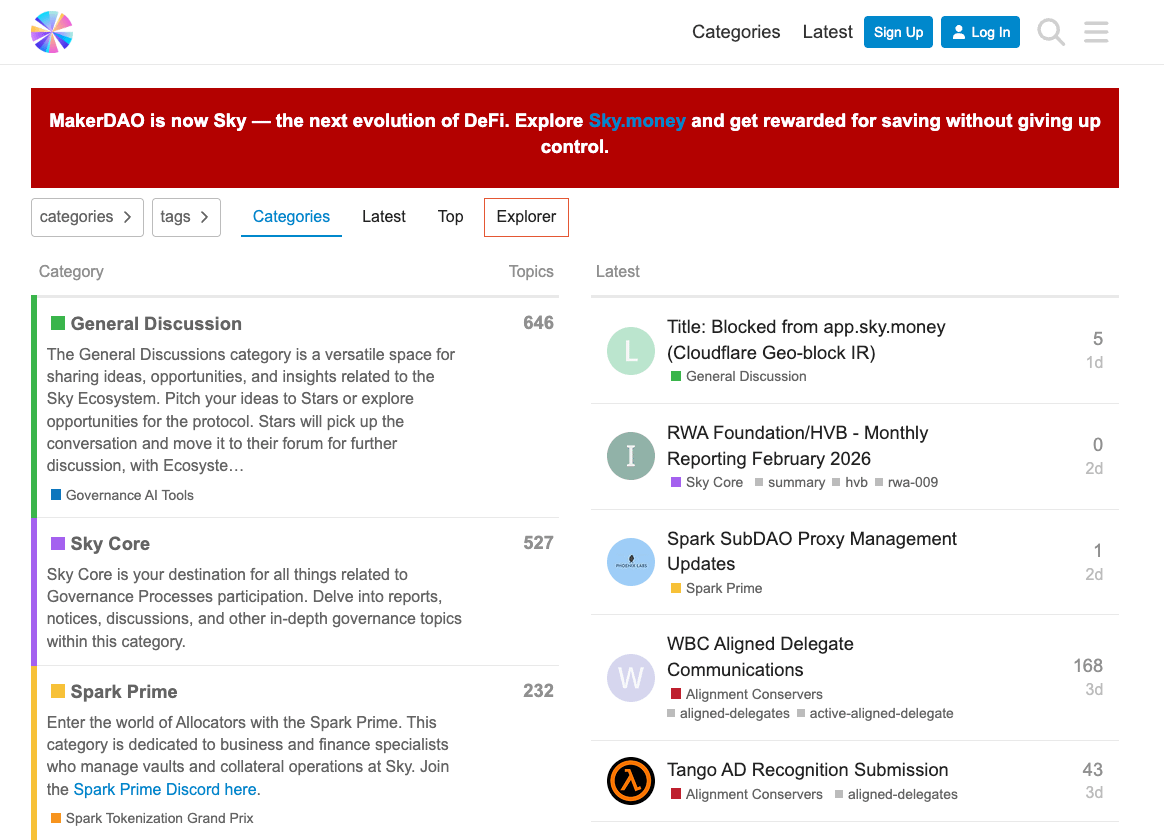Click the 527 topics count

(x=538, y=542)
